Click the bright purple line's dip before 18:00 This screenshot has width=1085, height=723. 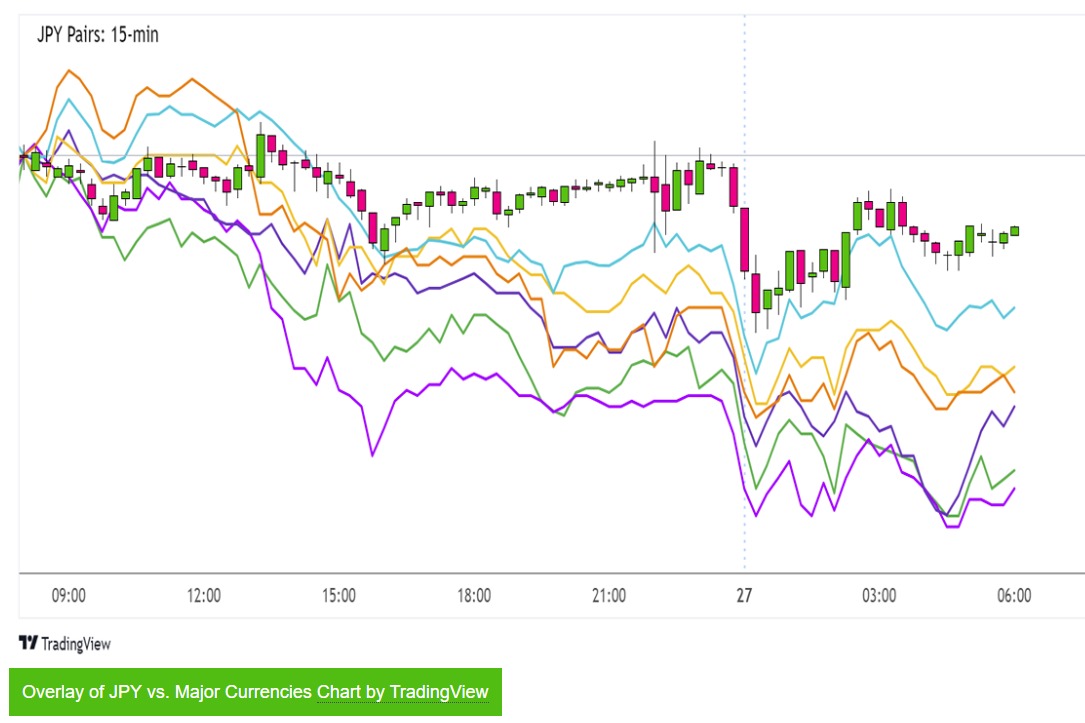(x=372, y=455)
